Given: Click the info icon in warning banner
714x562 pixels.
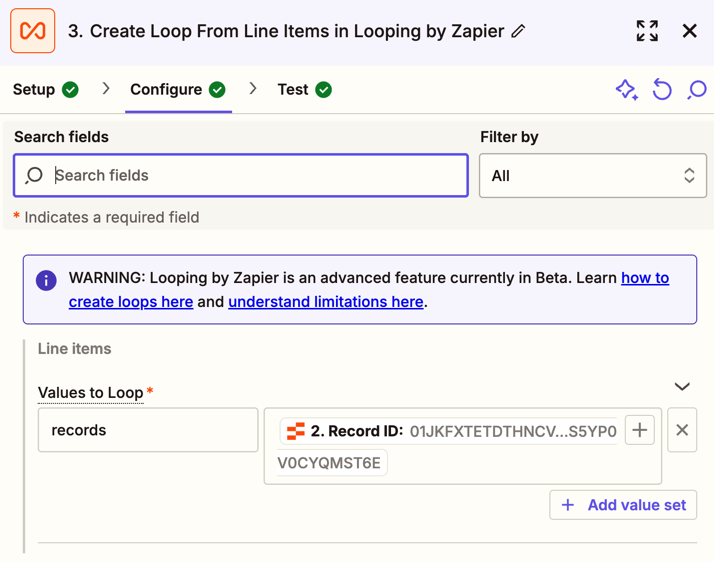Looking at the screenshot, I should point(46,280).
